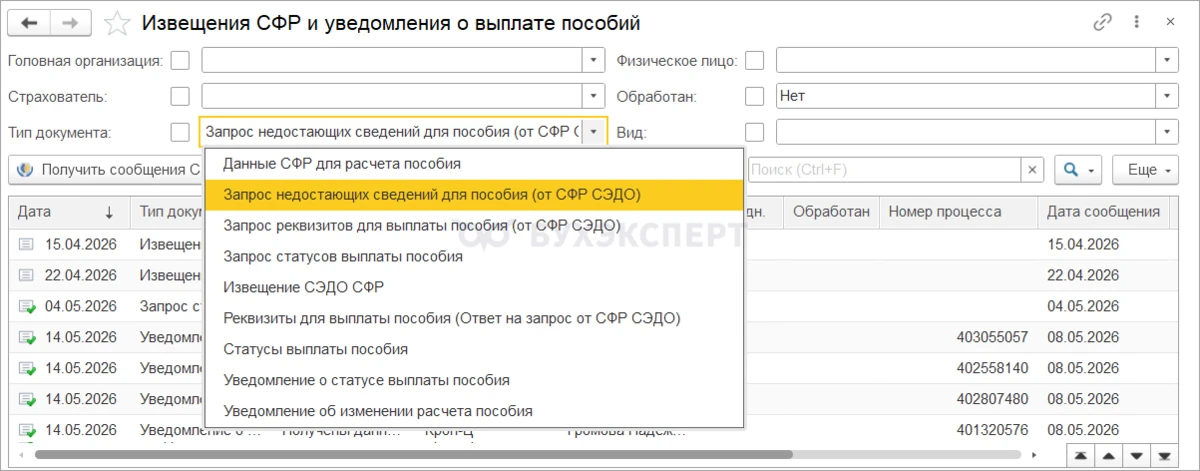The image size is (1200, 471).
Task: Select Запрос статусов выплаты пособия
Action: 475,256
